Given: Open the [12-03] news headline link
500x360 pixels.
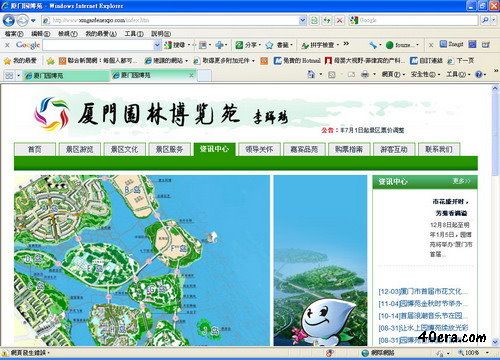Looking at the screenshot, I should click(x=423, y=291).
